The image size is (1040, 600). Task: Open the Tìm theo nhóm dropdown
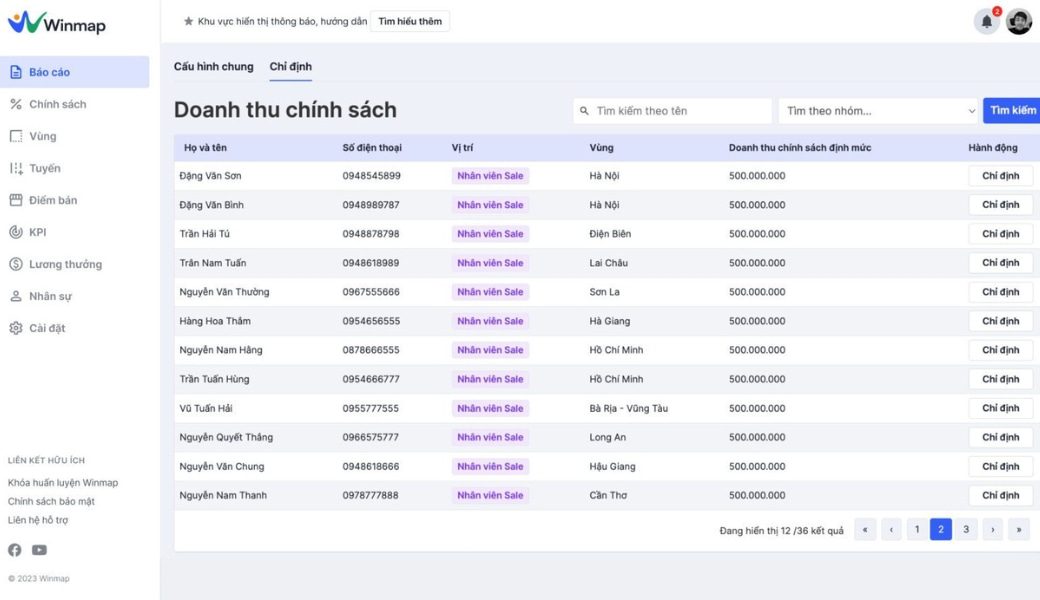coord(878,111)
